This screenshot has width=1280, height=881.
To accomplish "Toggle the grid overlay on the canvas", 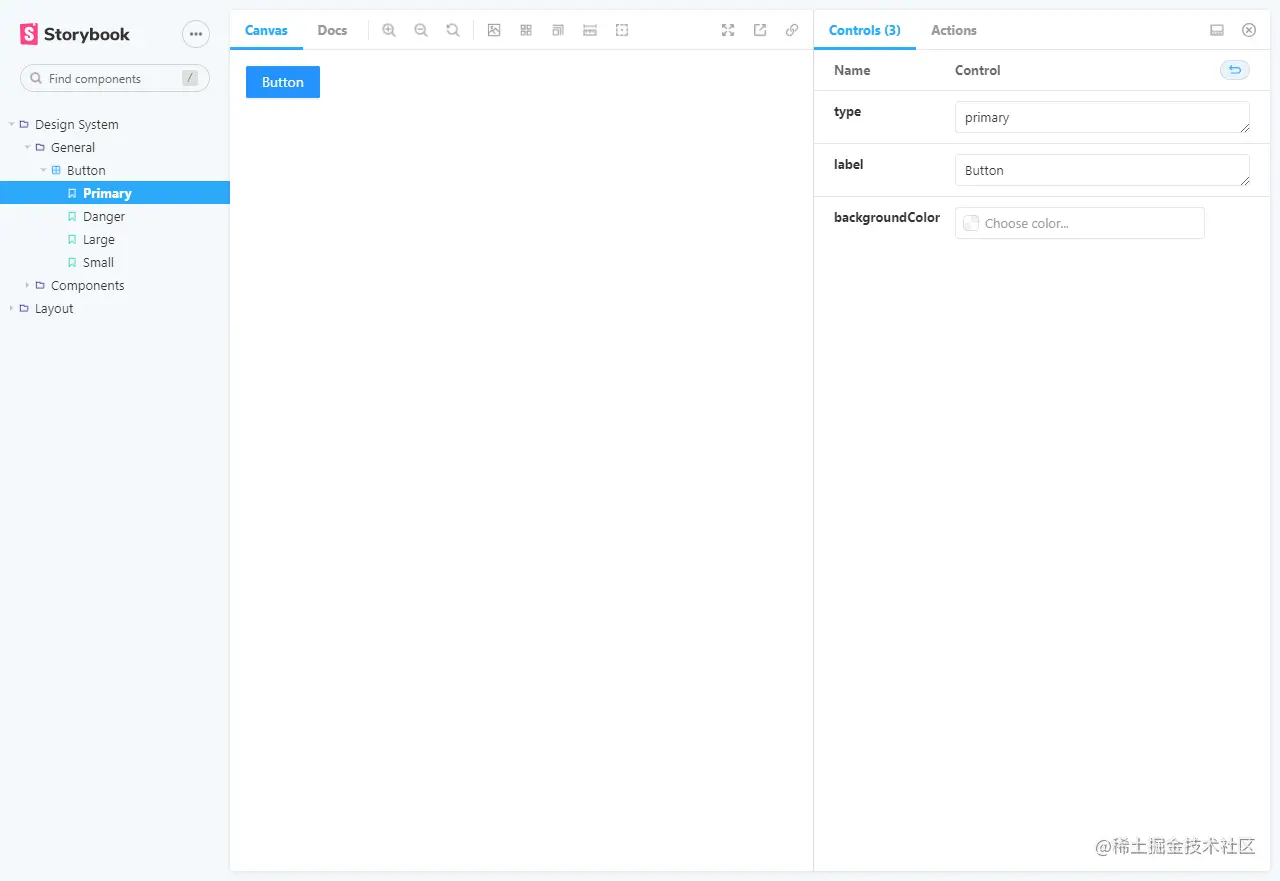I will click(526, 30).
